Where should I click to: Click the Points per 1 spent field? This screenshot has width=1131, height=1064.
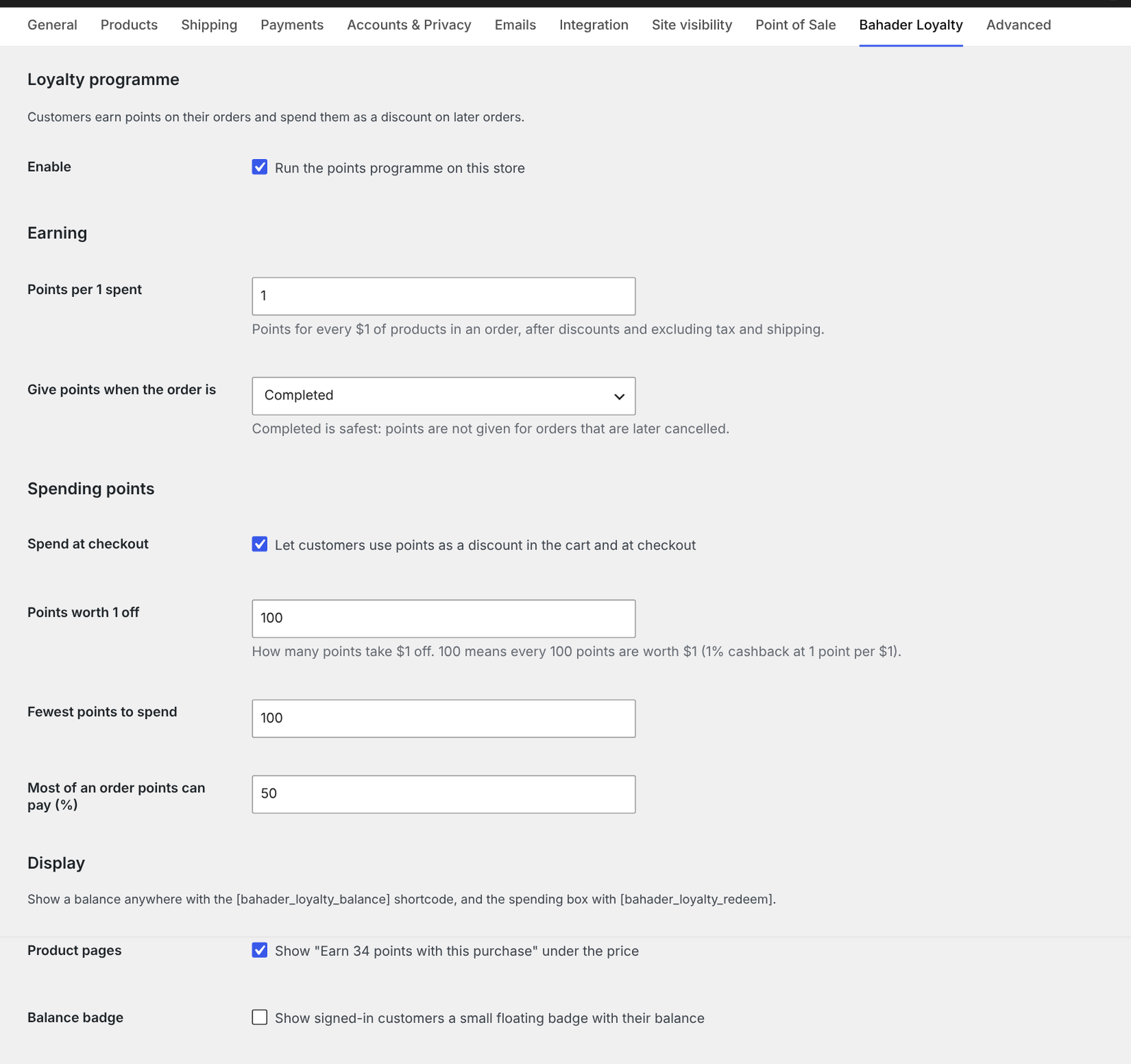tap(443, 296)
